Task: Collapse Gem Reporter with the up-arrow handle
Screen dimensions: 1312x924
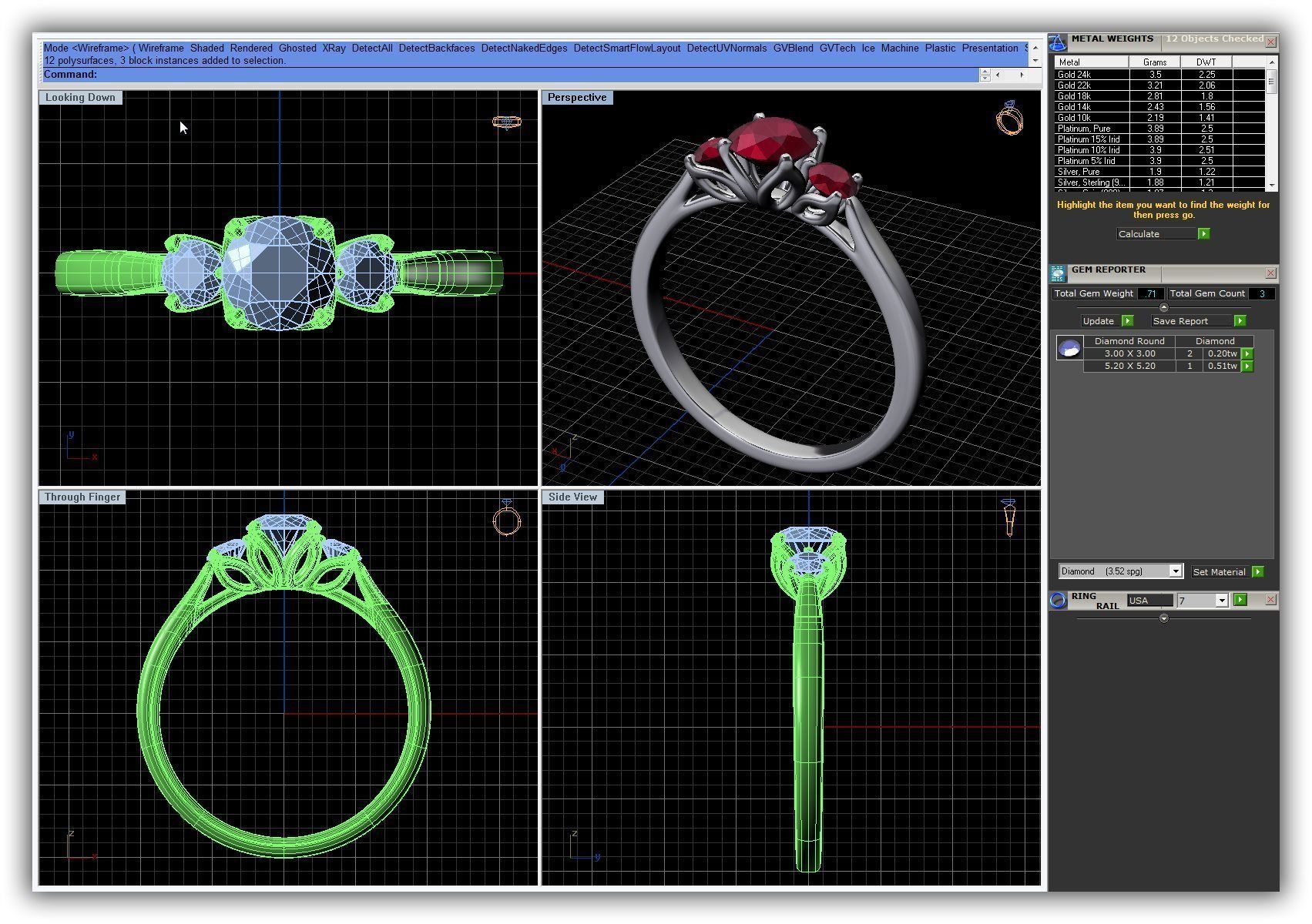Action: tap(1163, 308)
